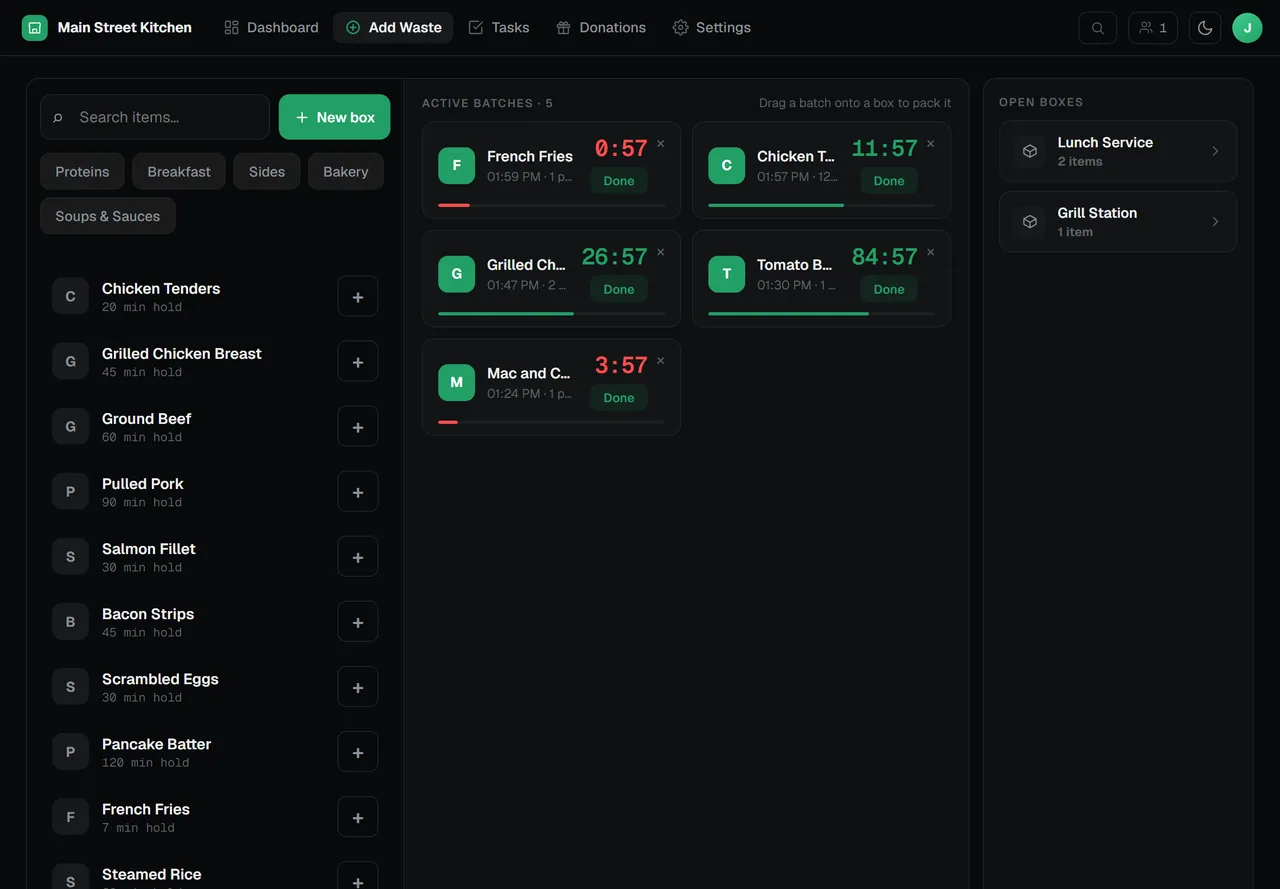This screenshot has height=889, width=1280.
Task: Create a new box
Action: click(x=335, y=117)
